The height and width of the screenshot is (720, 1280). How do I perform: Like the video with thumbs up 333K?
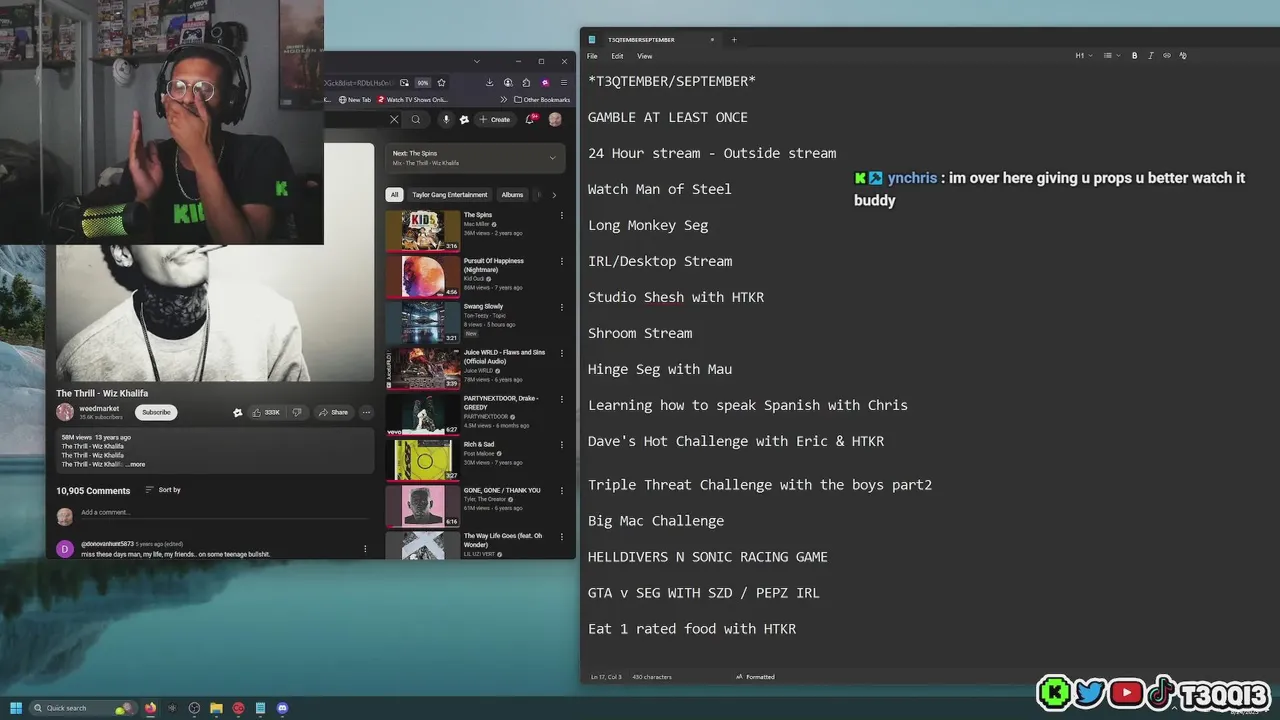(x=266, y=412)
